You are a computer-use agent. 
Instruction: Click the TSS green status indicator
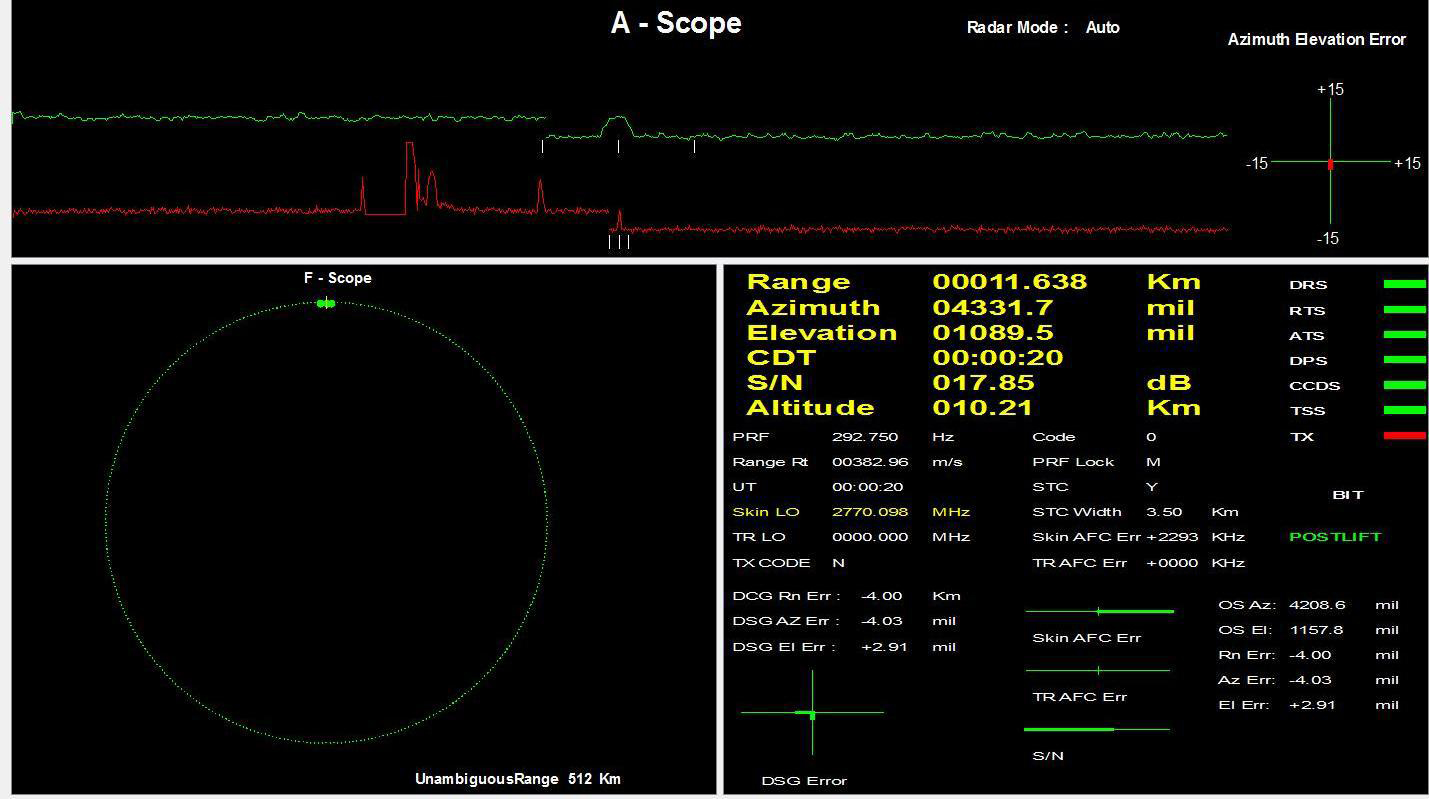click(1404, 410)
